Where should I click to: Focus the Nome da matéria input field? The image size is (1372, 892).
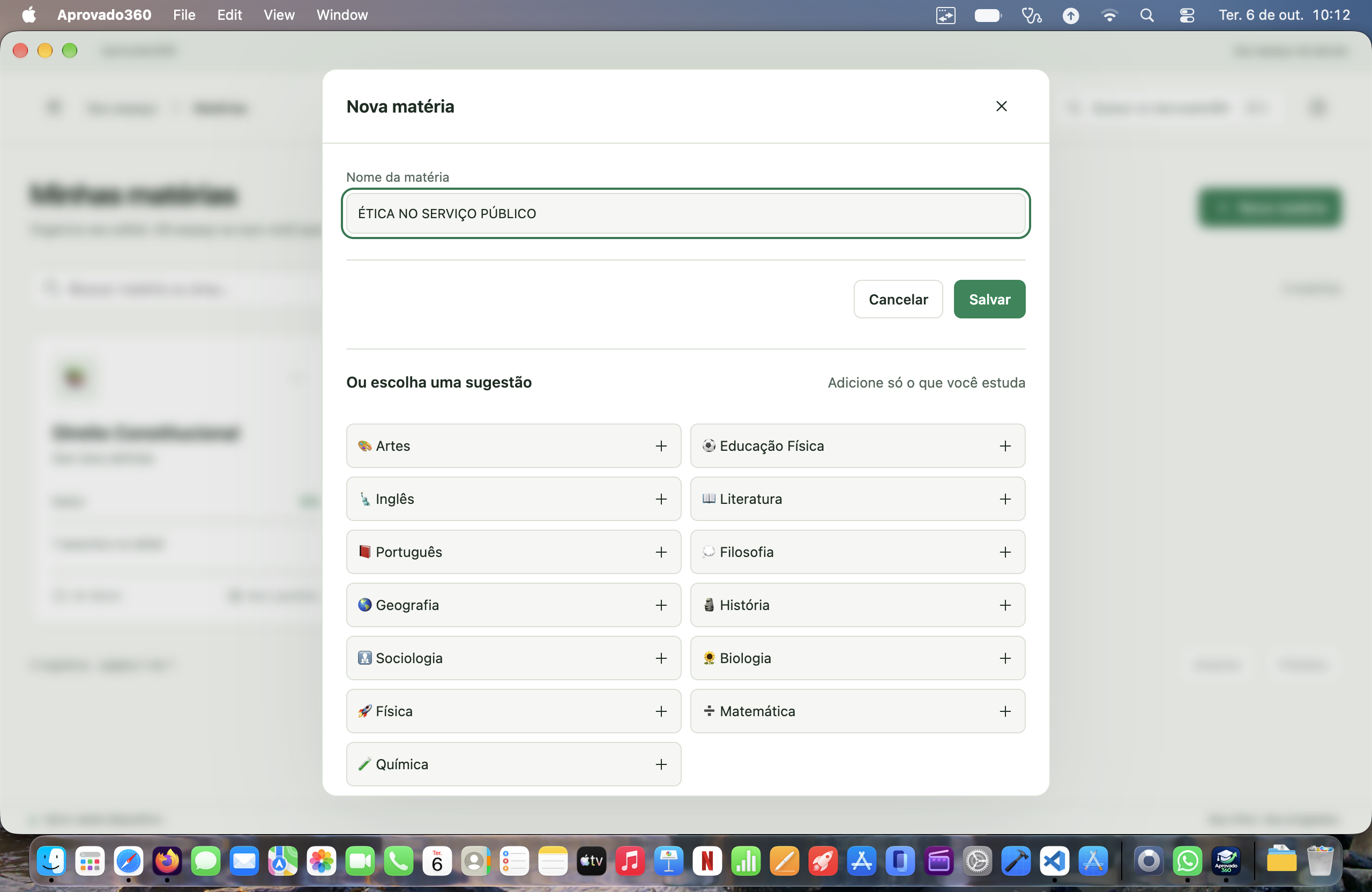(685, 213)
